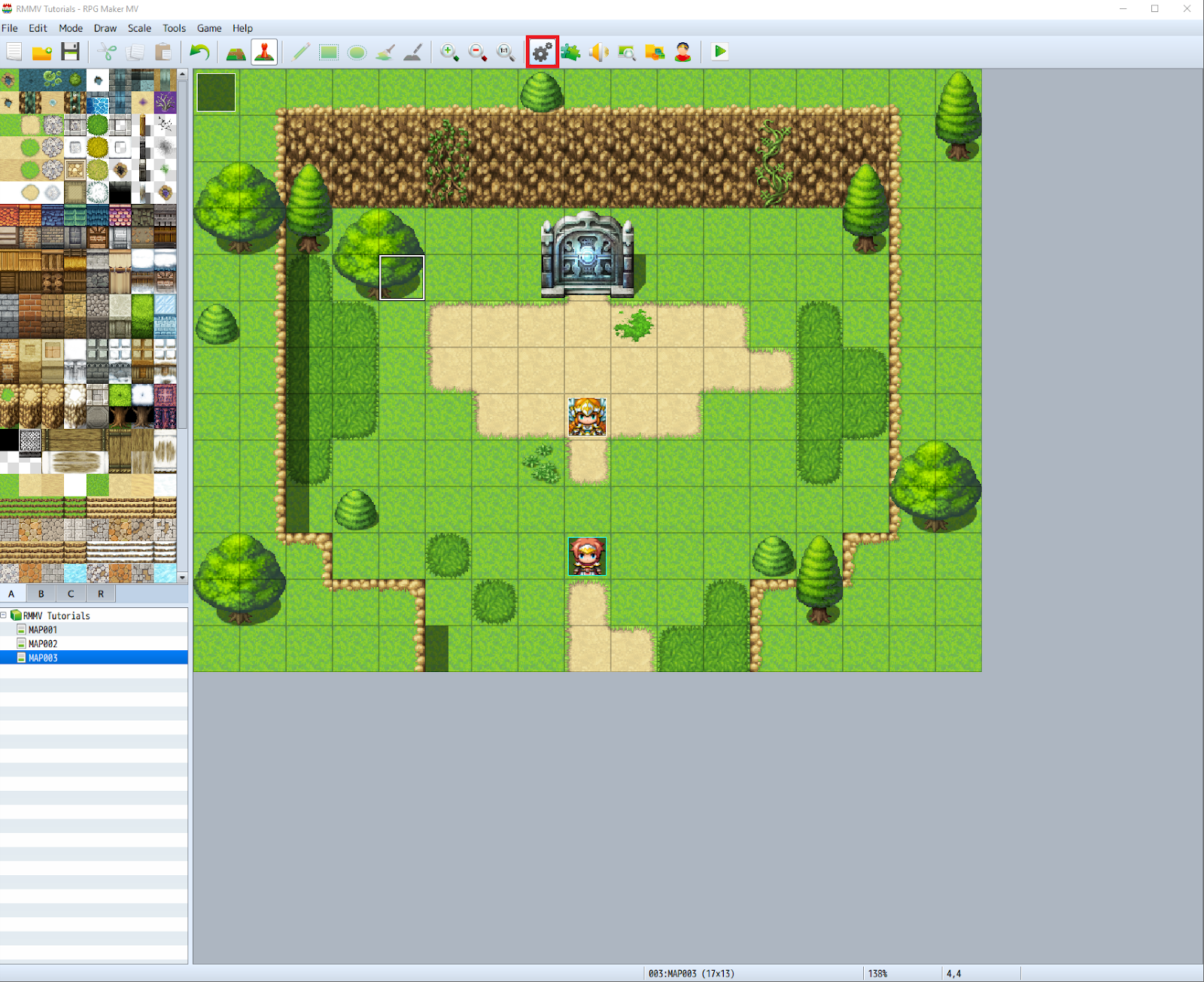Minimize the RPG Maker MV window
The width and height of the screenshot is (1204, 982).
pos(1123,9)
